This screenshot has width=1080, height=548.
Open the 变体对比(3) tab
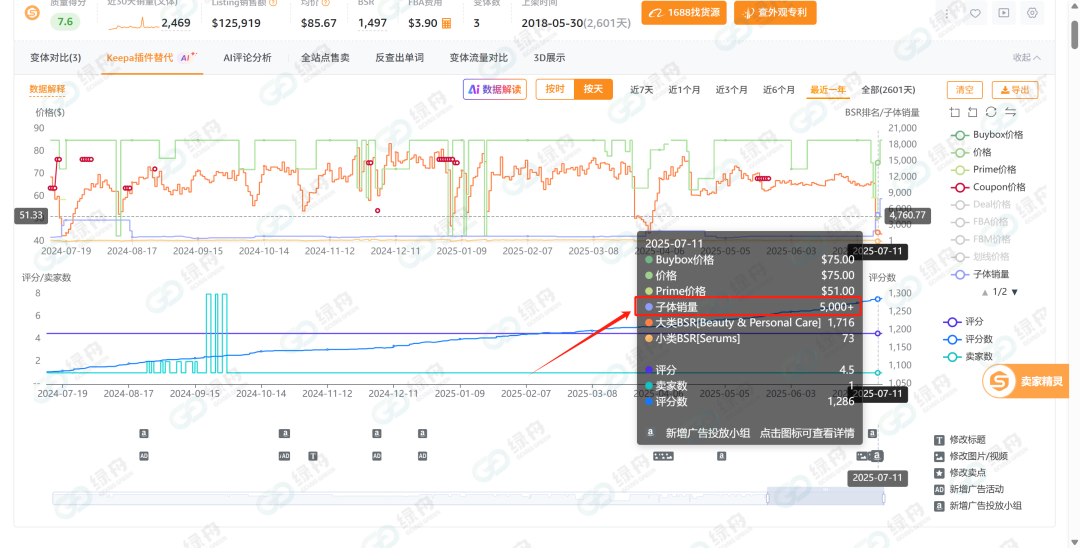[55, 58]
